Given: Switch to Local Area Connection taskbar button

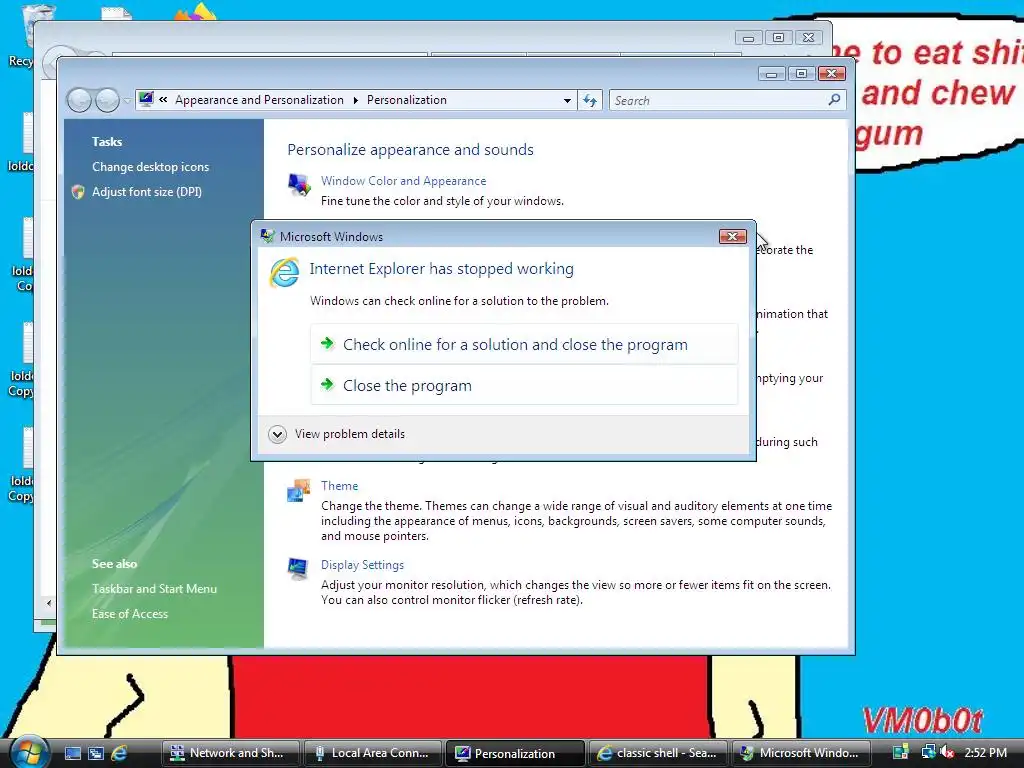Looking at the screenshot, I should (373, 753).
